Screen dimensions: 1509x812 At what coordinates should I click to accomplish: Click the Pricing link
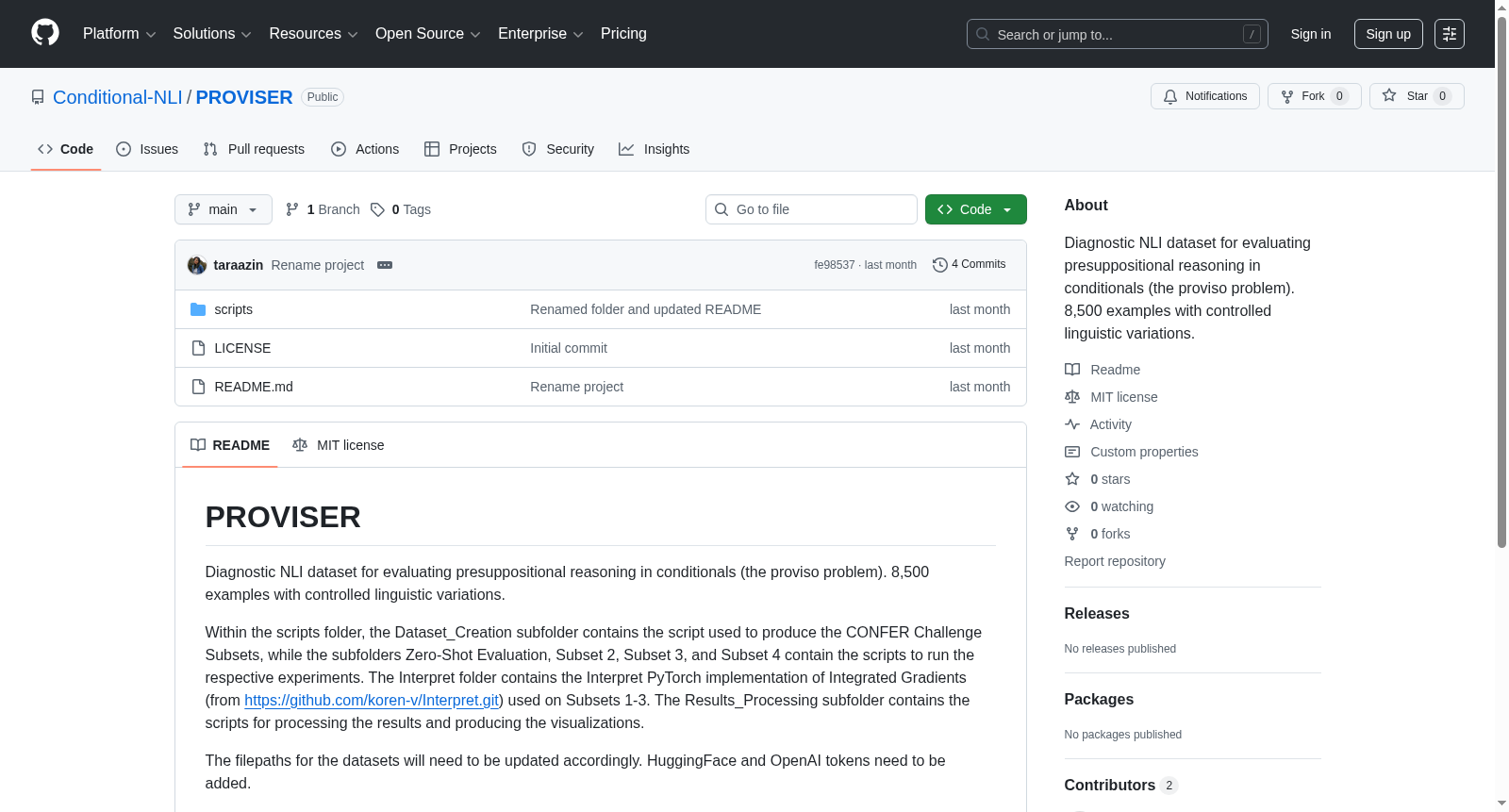pyautogui.click(x=623, y=34)
